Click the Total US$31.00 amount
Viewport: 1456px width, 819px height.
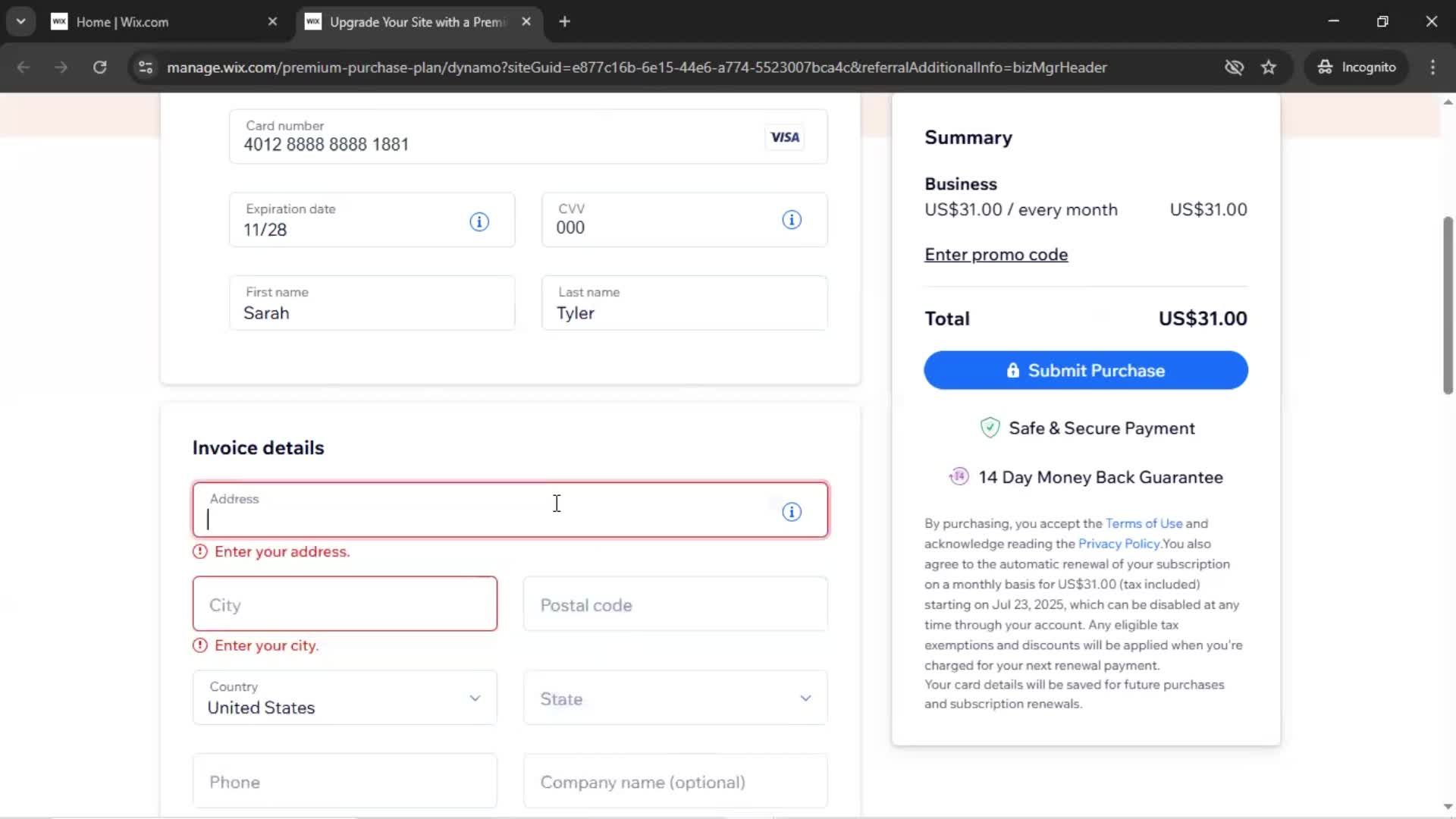[x=1203, y=318]
